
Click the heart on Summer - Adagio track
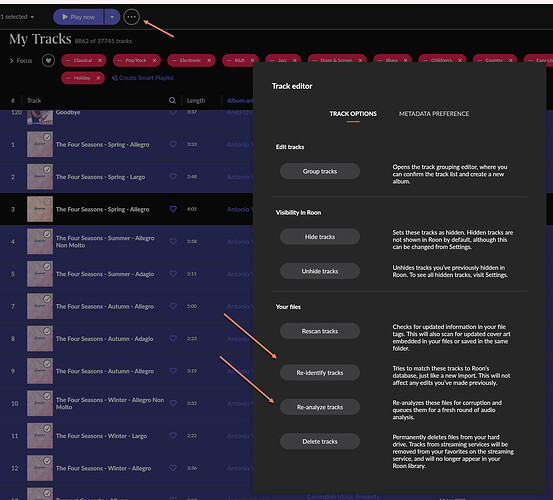click(x=173, y=274)
